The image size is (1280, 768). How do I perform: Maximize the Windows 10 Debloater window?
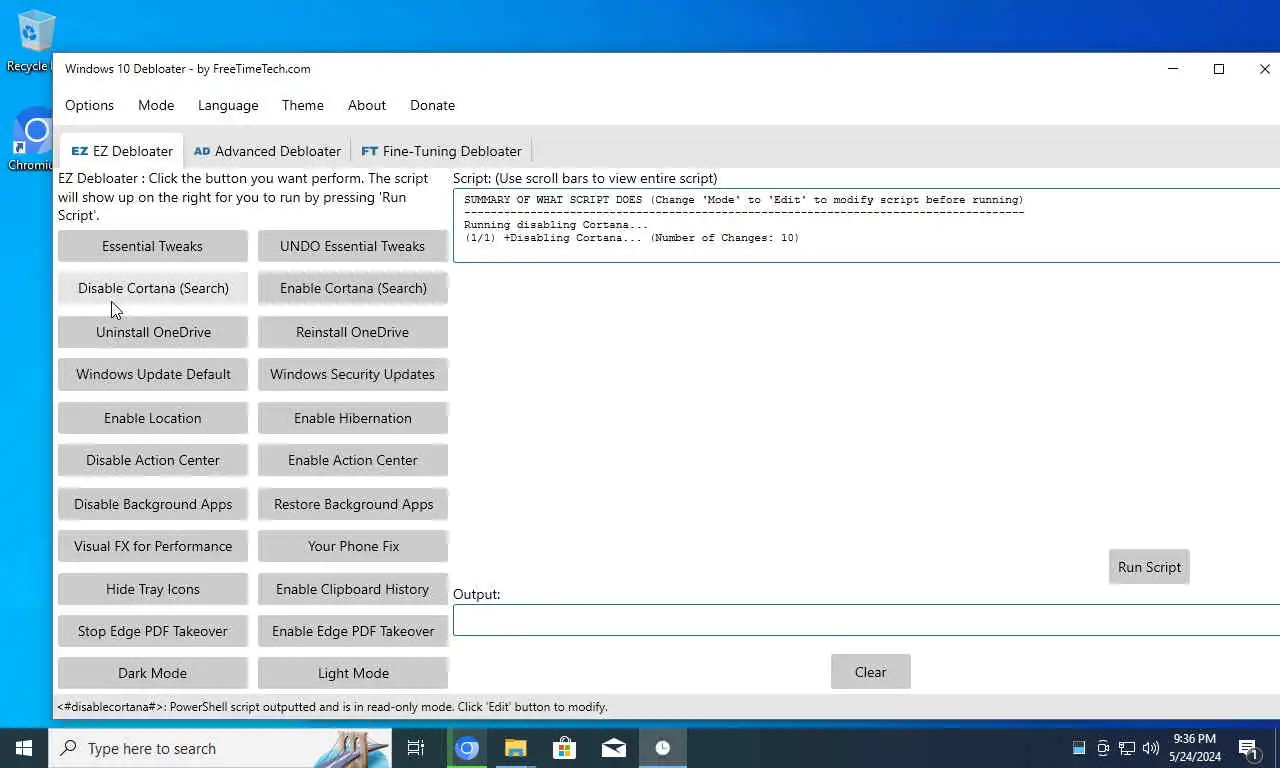click(1219, 69)
